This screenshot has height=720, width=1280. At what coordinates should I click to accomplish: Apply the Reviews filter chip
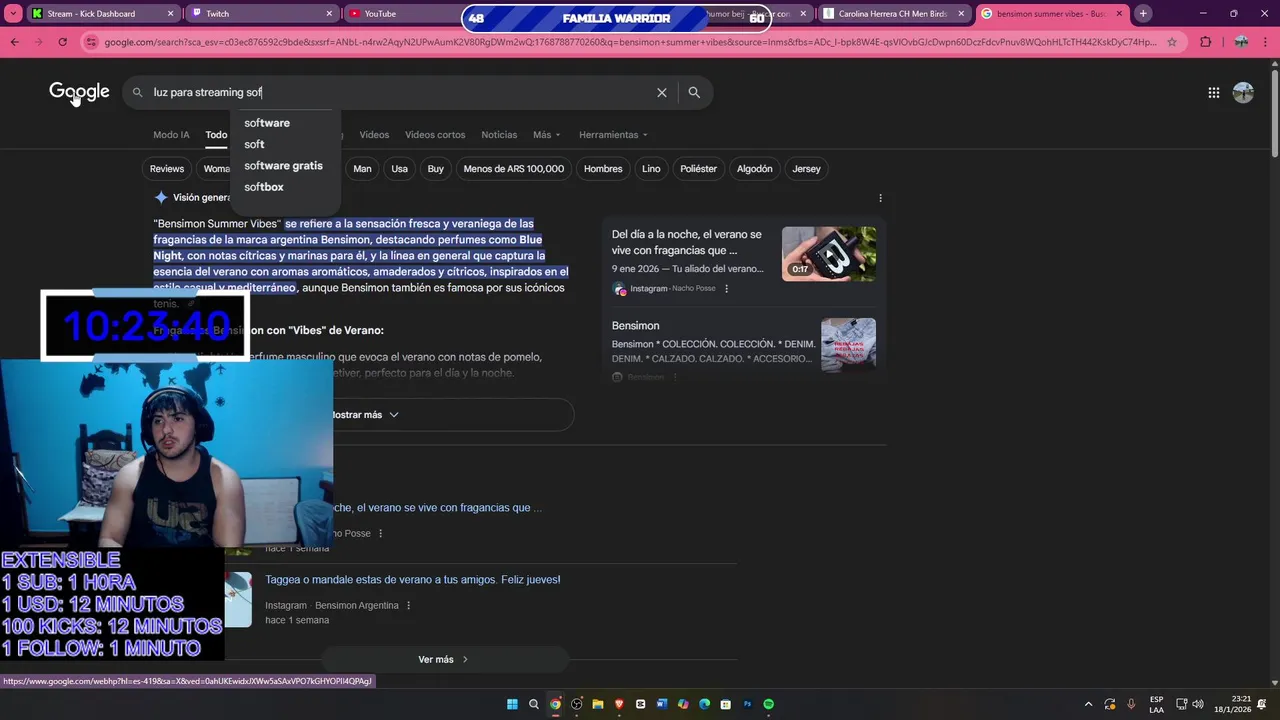167,169
